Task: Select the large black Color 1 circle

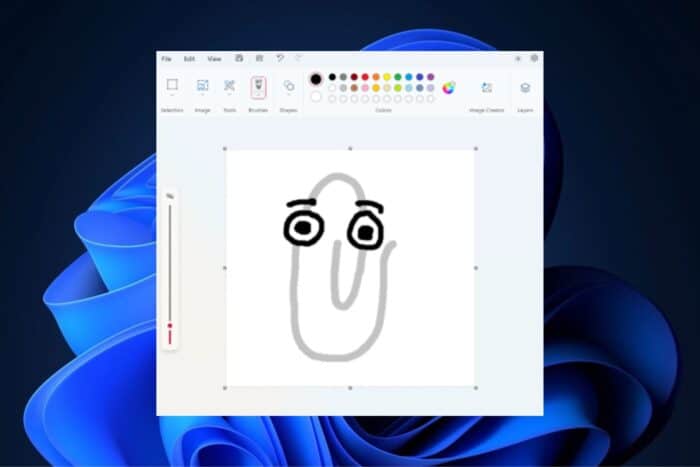Action: click(316, 79)
